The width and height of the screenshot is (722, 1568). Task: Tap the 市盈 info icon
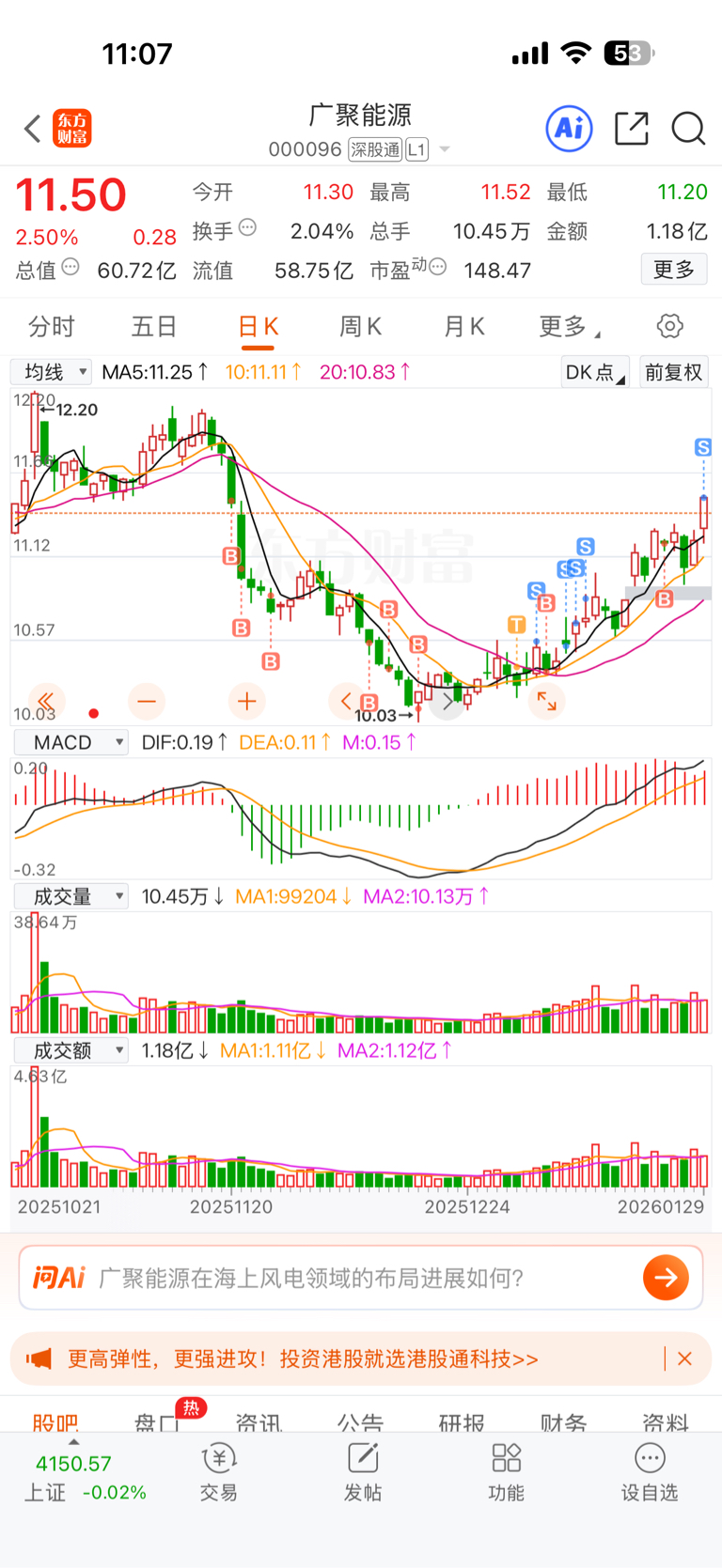[437, 268]
